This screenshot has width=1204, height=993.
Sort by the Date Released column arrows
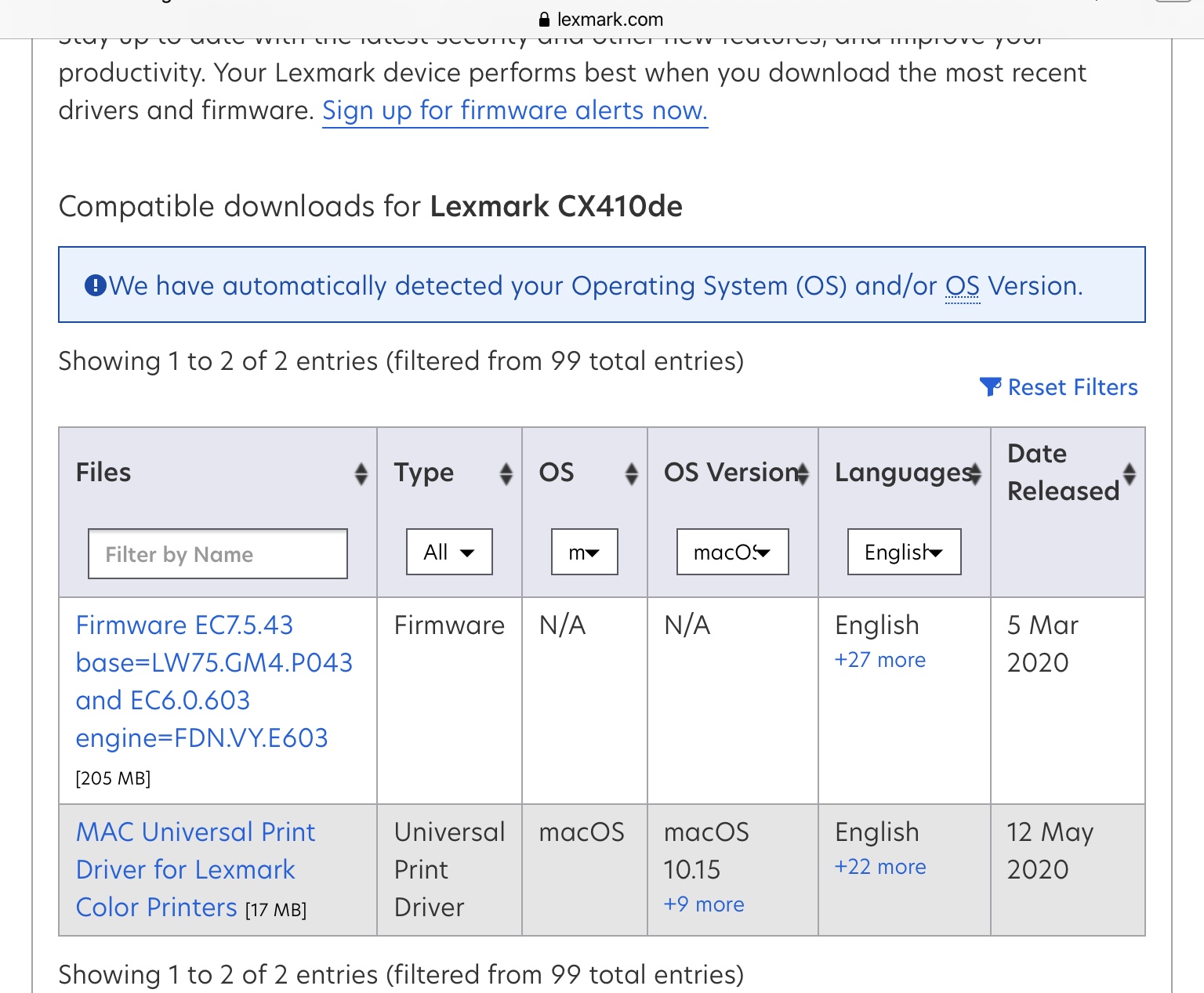point(1130,473)
